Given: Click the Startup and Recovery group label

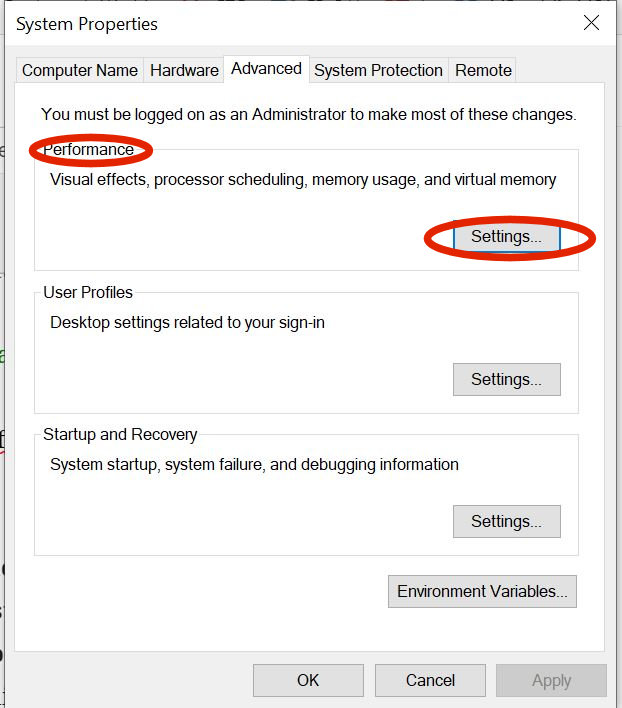Looking at the screenshot, I should tap(120, 434).
